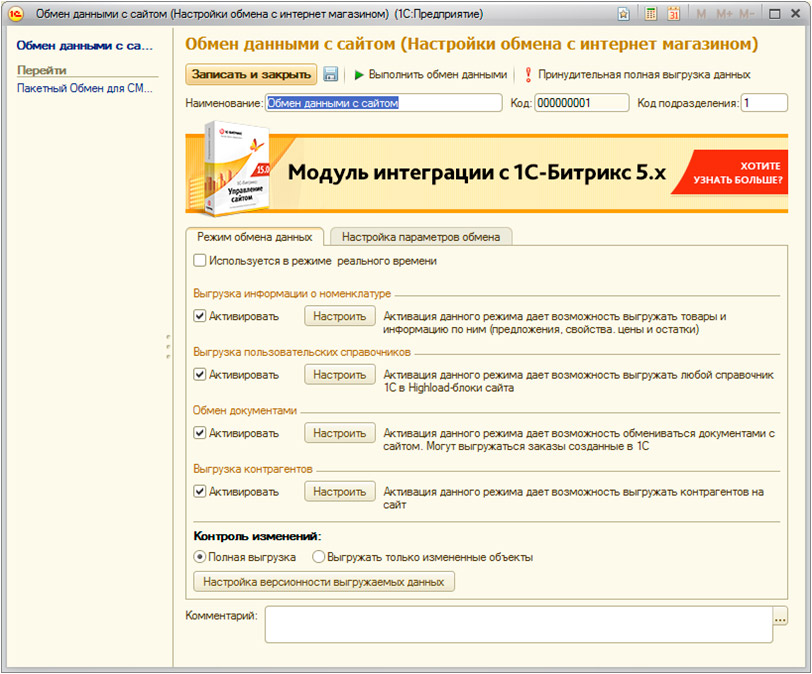Open "Пакетный Обмен для СМ..." navigation link
Viewport: 812px width, 674px height.
[x=84, y=89]
